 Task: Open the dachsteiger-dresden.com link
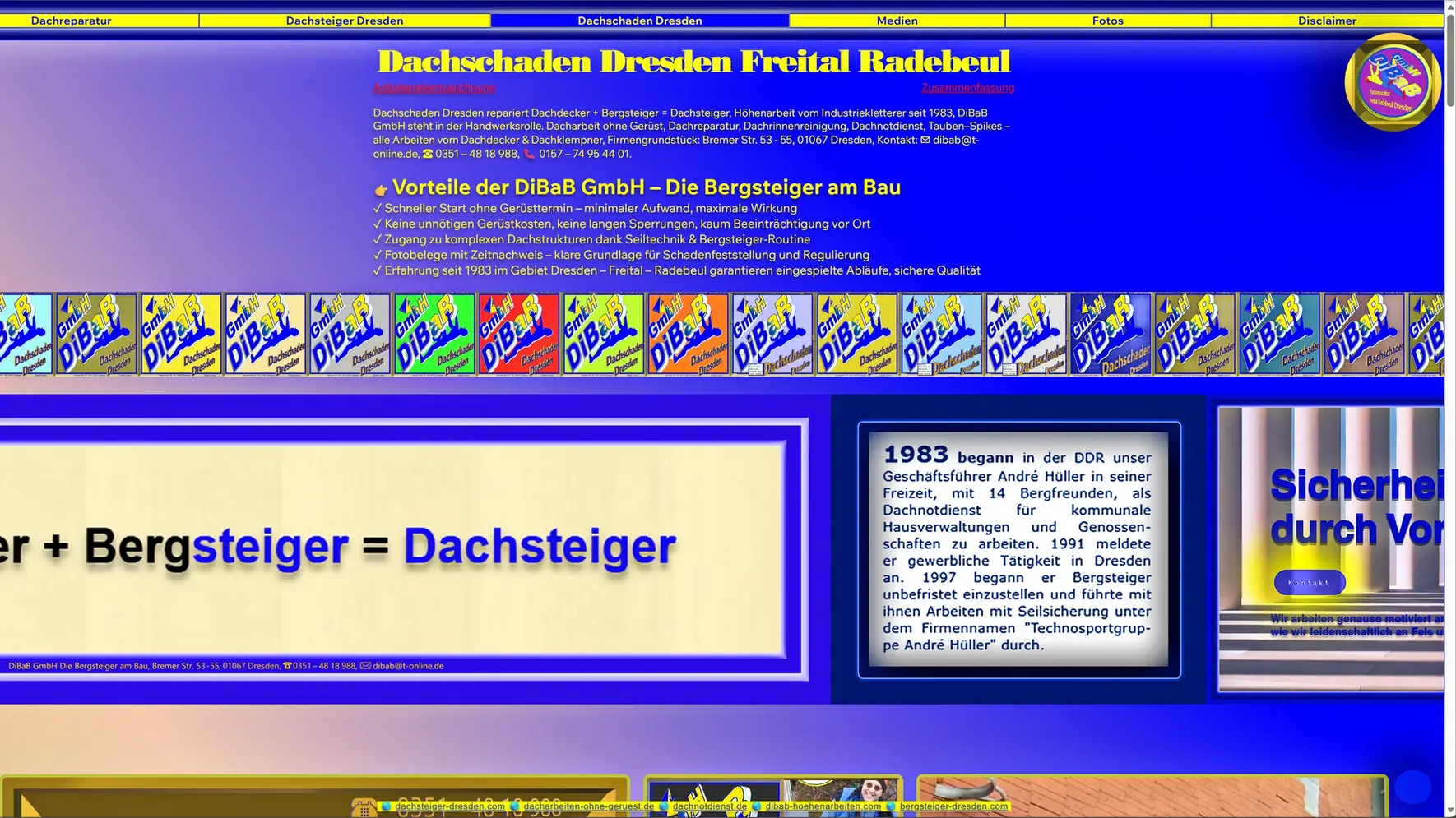pyautogui.click(x=450, y=806)
